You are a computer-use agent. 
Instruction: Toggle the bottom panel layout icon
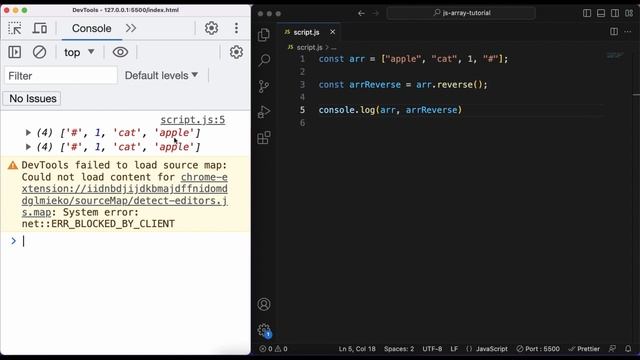601,13
